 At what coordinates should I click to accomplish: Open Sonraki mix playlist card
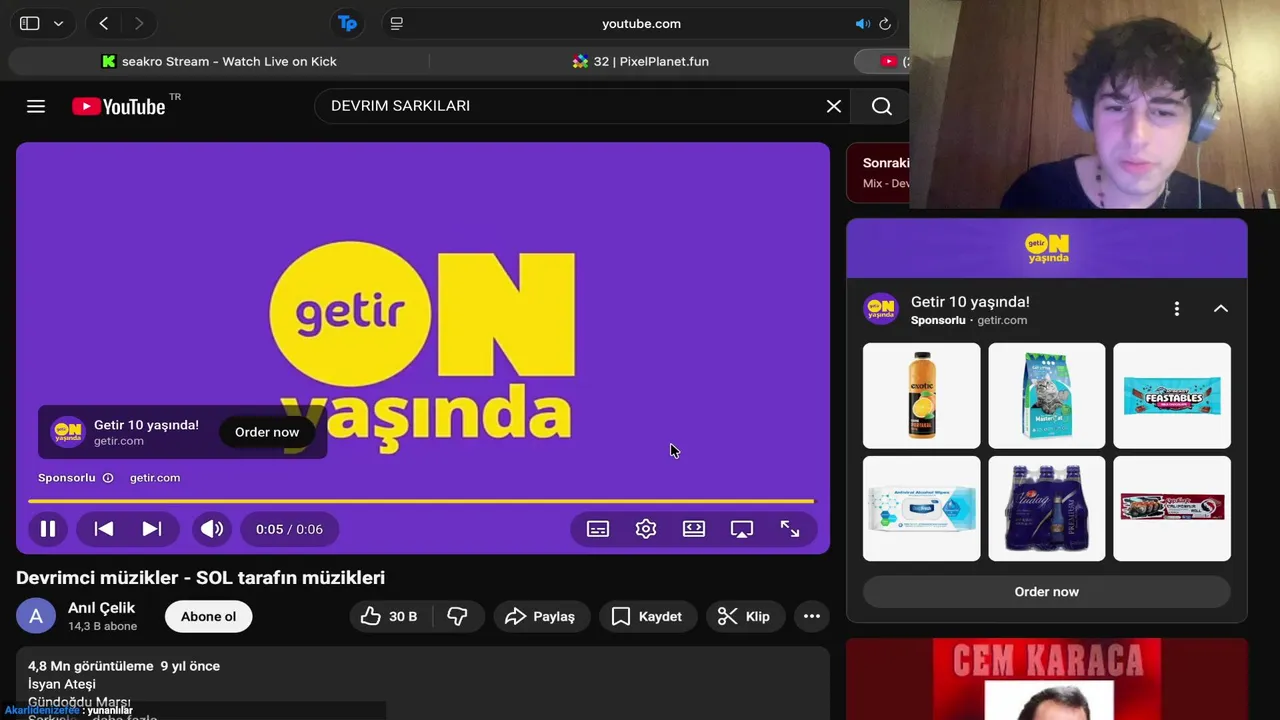878,173
